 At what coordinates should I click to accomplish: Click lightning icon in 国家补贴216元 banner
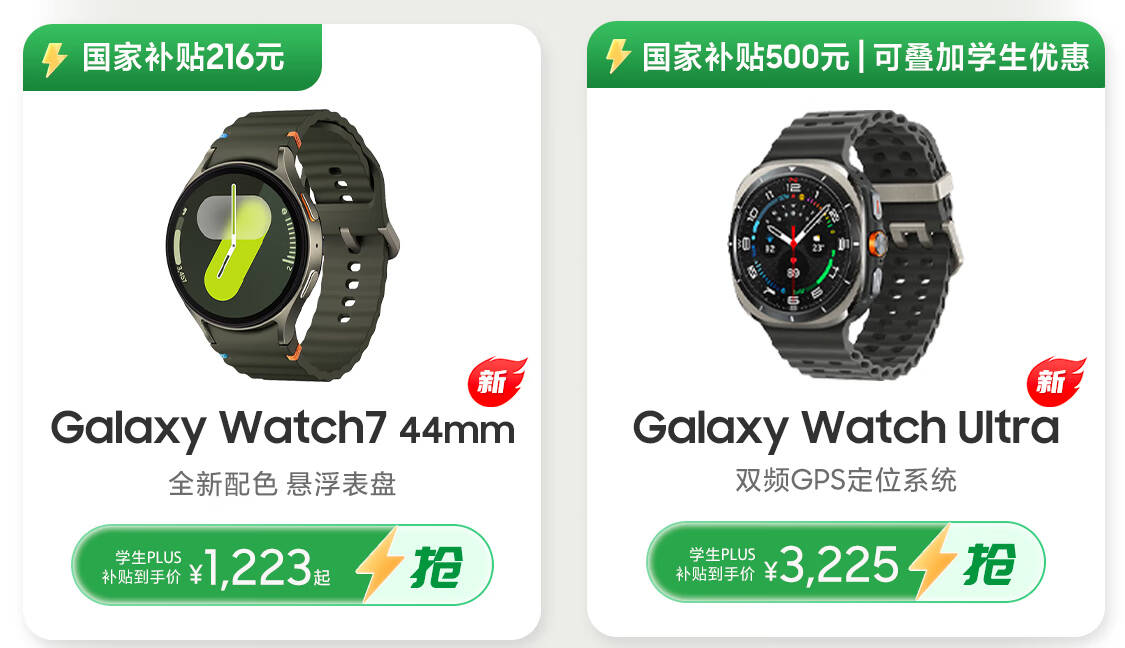tap(55, 59)
